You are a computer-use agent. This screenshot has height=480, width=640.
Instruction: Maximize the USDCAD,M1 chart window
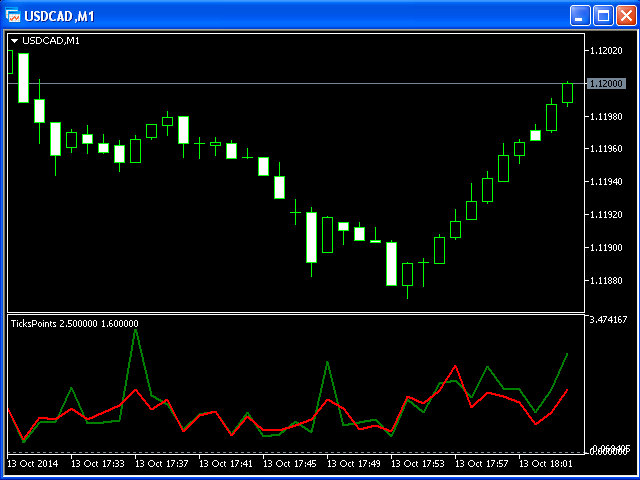pyautogui.click(x=603, y=15)
